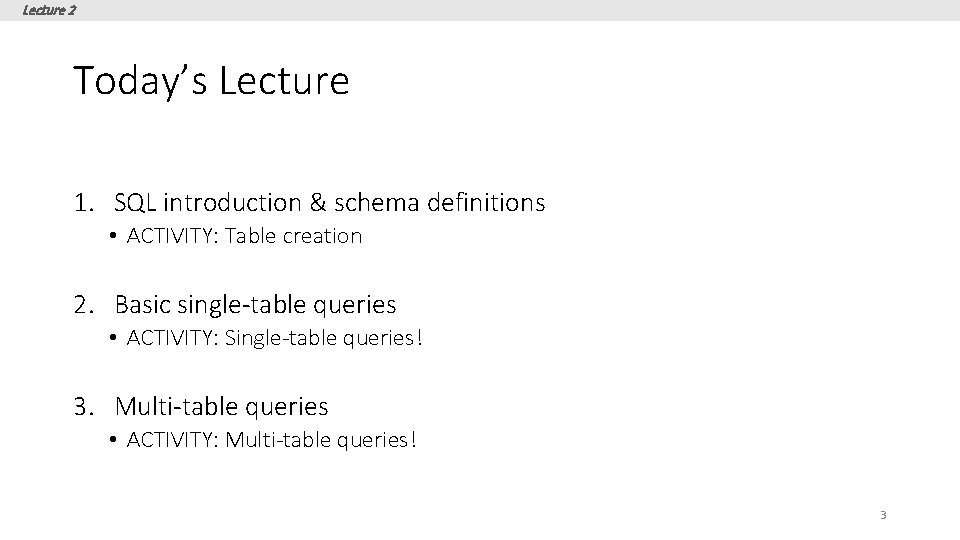This screenshot has width=960, height=540.
Task: Click the "Multi-table queries" numbered heading
Action: (221, 406)
